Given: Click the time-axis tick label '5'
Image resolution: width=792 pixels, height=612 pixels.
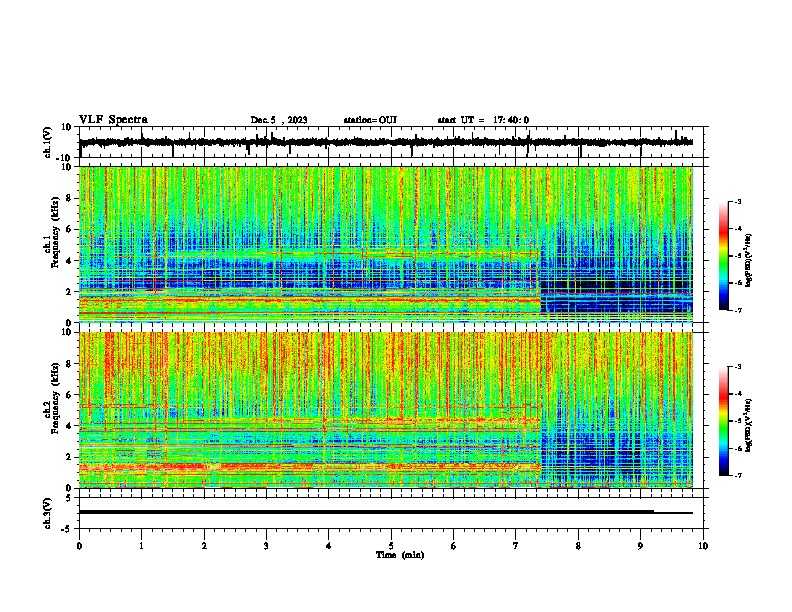Looking at the screenshot, I should [391, 546].
